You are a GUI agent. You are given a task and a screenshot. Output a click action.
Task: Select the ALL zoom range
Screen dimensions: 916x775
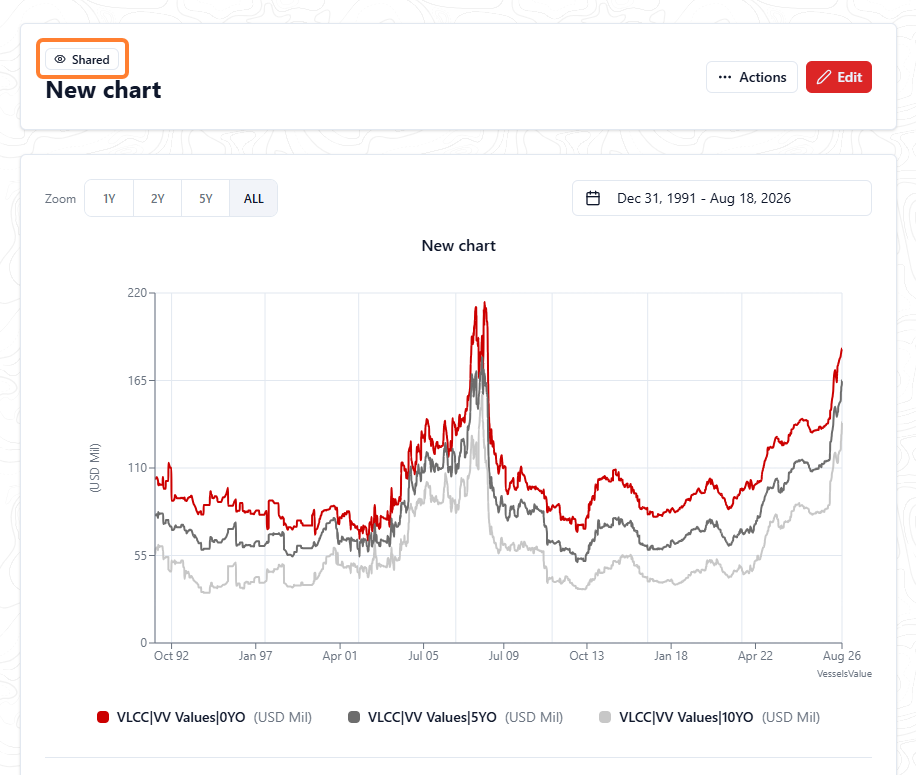[254, 199]
